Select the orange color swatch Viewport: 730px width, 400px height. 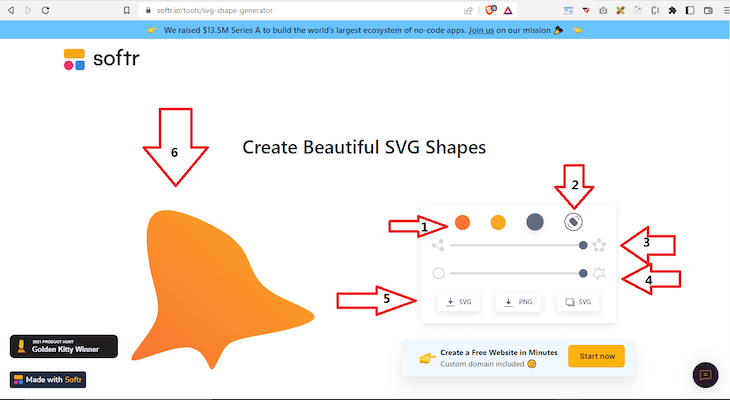(x=462, y=222)
